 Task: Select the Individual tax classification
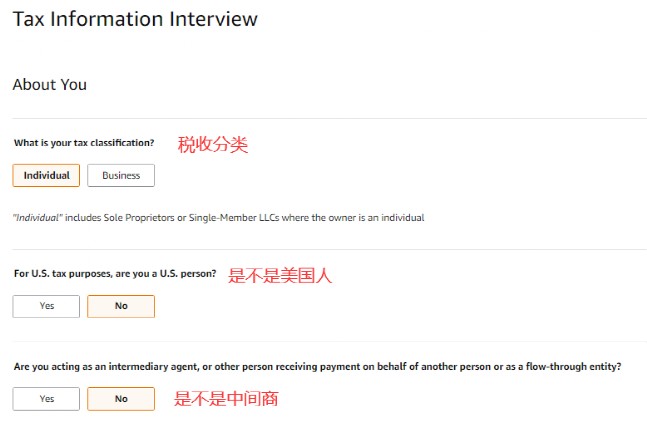point(46,176)
